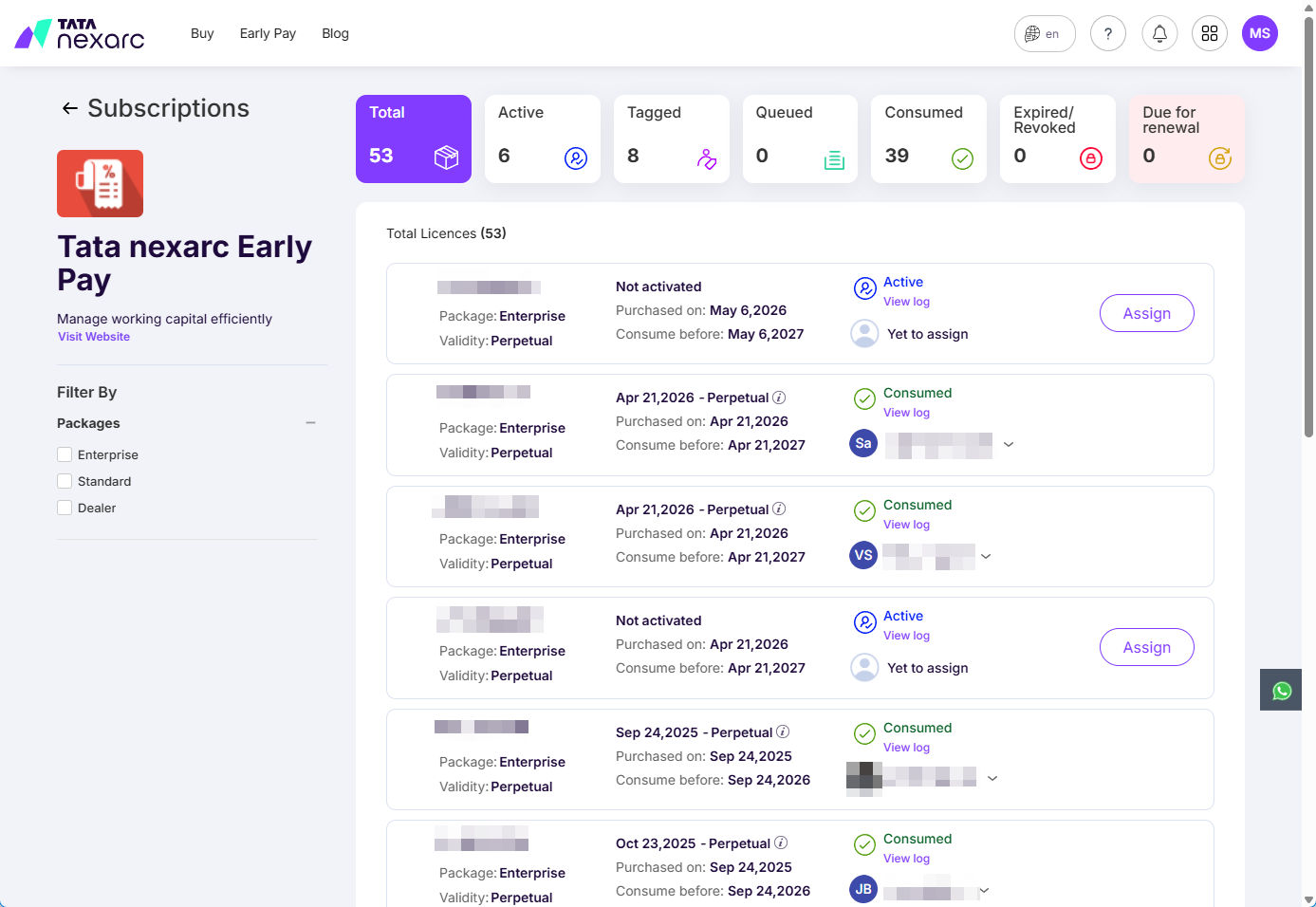Expand the VS assignee dropdown chevron
Screen dimensions: 1316x907
[x=986, y=556]
